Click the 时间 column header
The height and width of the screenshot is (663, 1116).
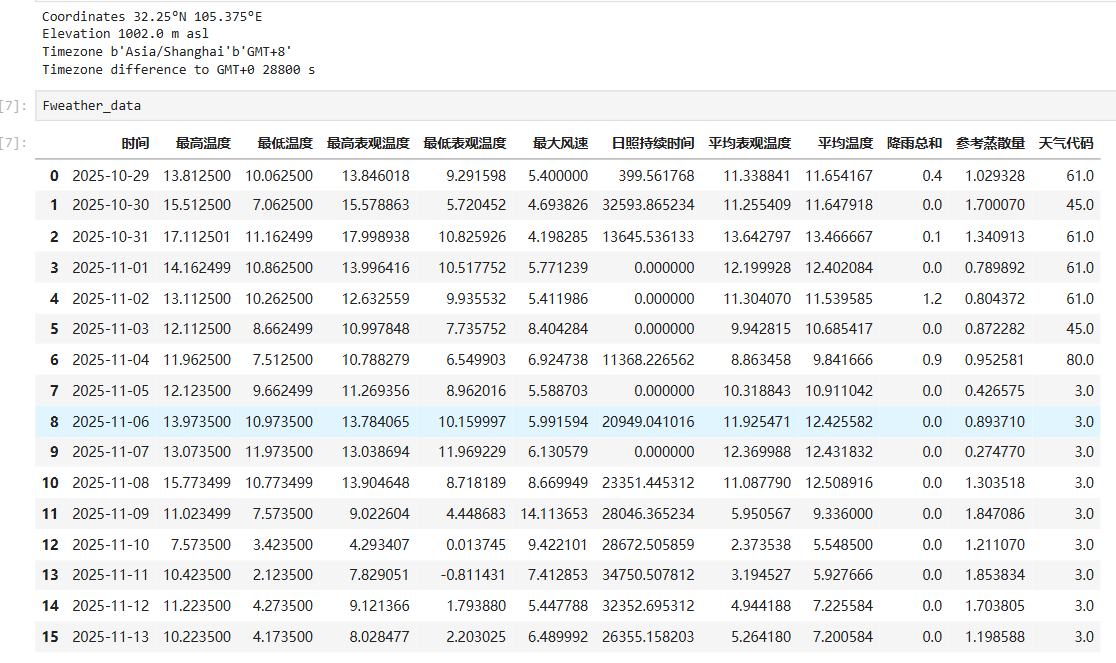pos(135,143)
